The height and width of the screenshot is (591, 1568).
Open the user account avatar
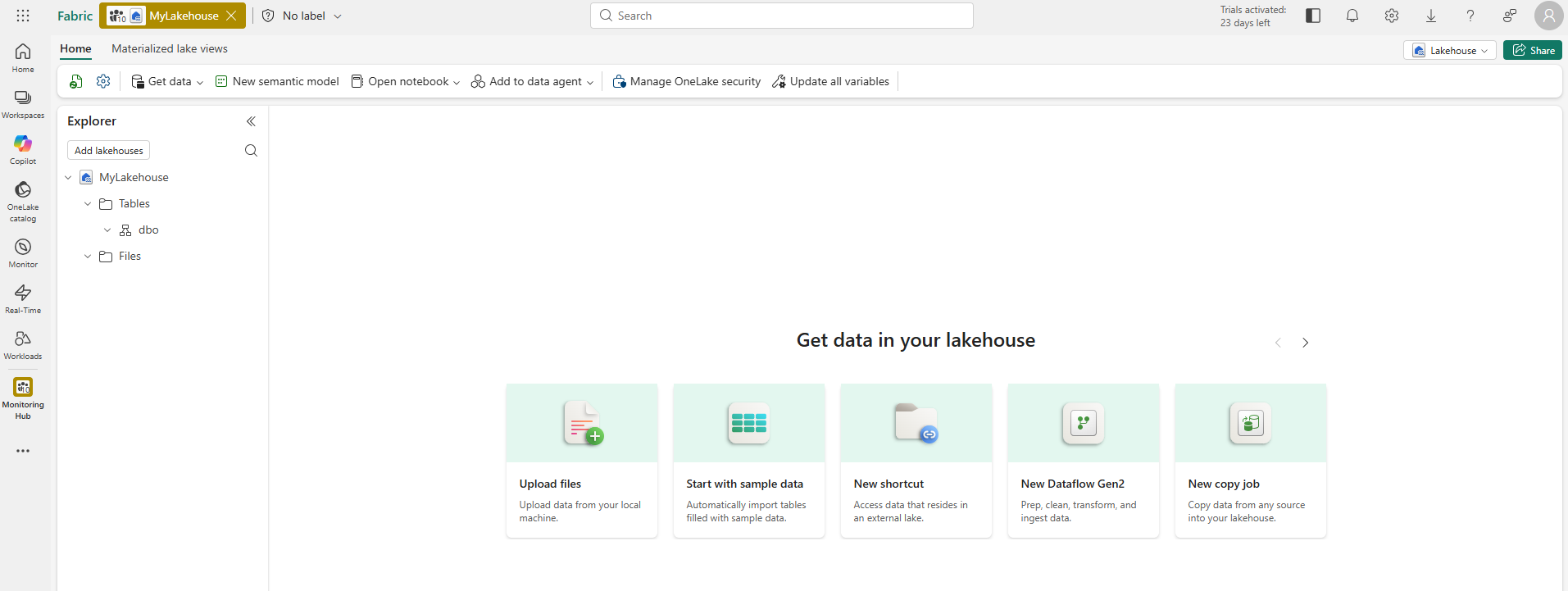tap(1549, 16)
